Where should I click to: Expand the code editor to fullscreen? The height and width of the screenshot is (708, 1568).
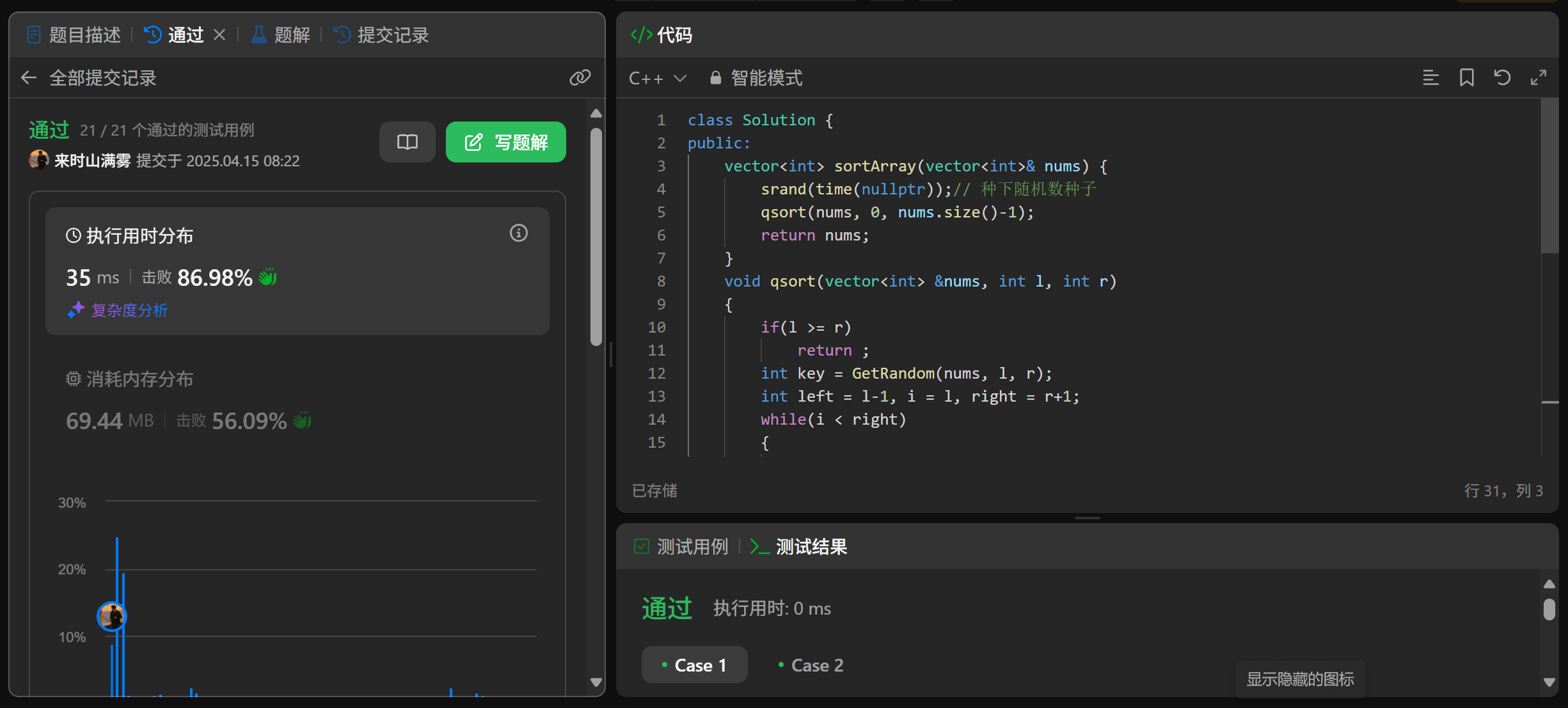click(1538, 78)
